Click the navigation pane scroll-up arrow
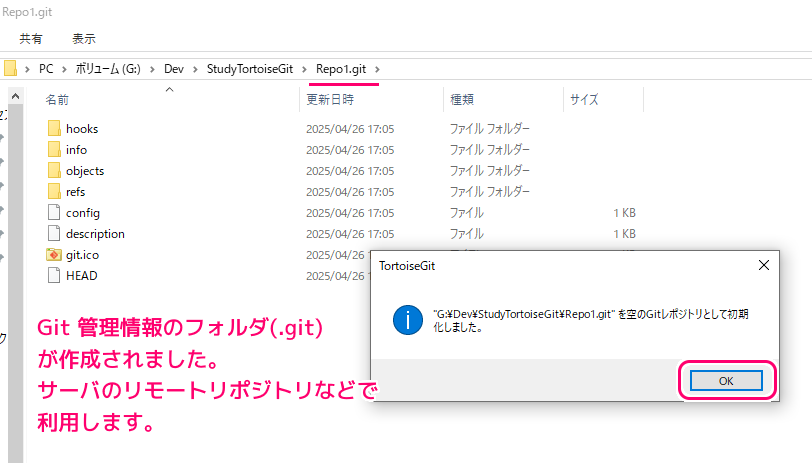812x463 pixels. point(16,96)
